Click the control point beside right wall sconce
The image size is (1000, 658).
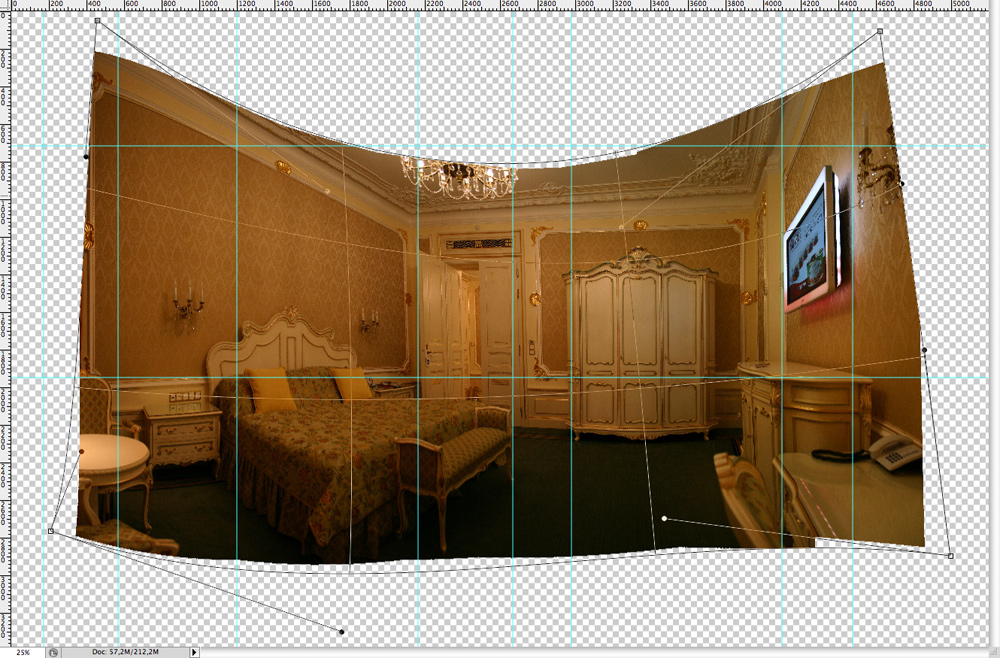(x=901, y=183)
